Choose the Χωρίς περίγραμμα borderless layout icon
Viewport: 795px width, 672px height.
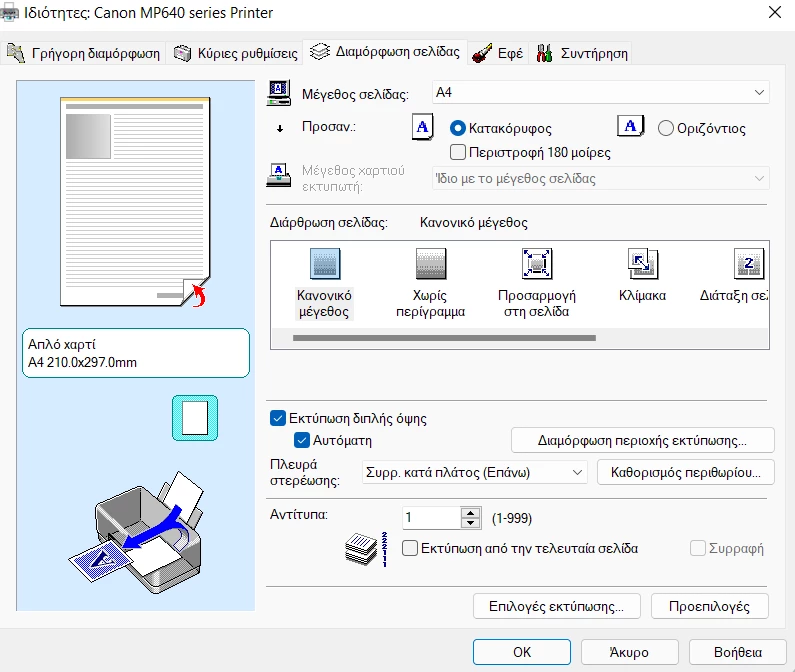(430, 263)
